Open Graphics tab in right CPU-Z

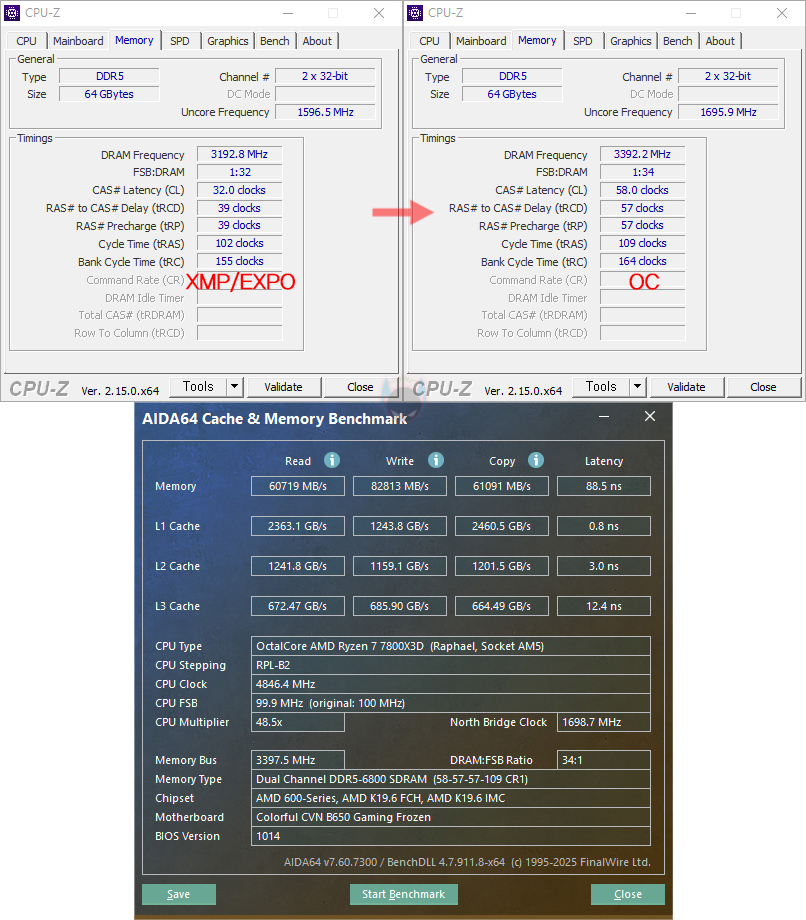[x=631, y=41]
